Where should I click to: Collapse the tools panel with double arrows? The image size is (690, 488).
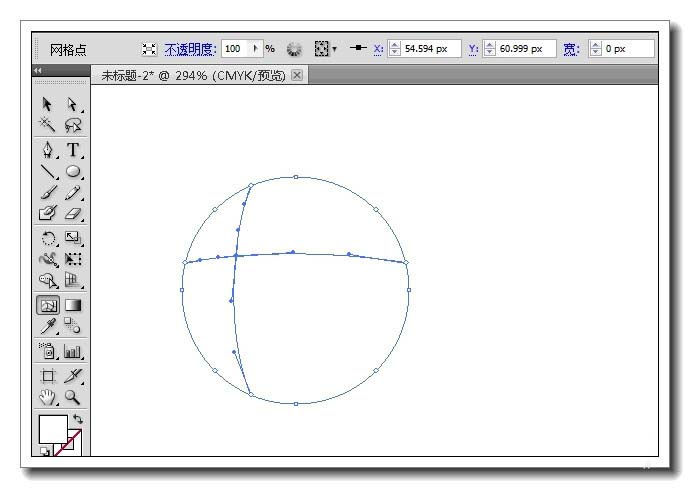[38, 70]
